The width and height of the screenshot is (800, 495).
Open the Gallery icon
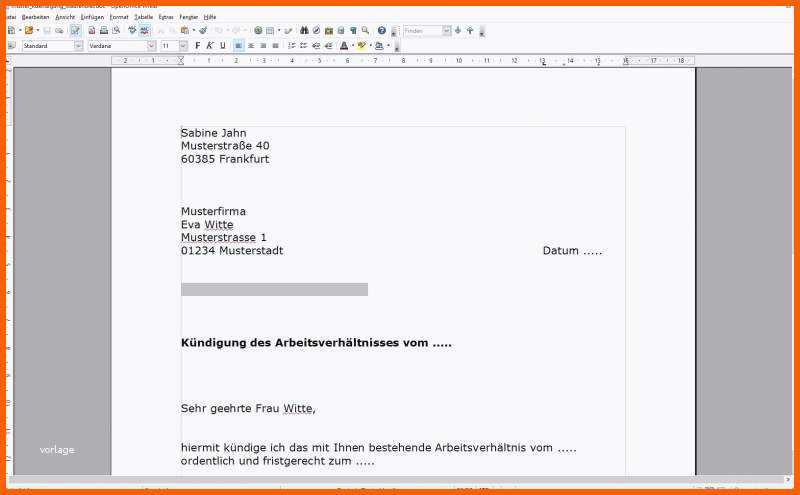(329, 31)
